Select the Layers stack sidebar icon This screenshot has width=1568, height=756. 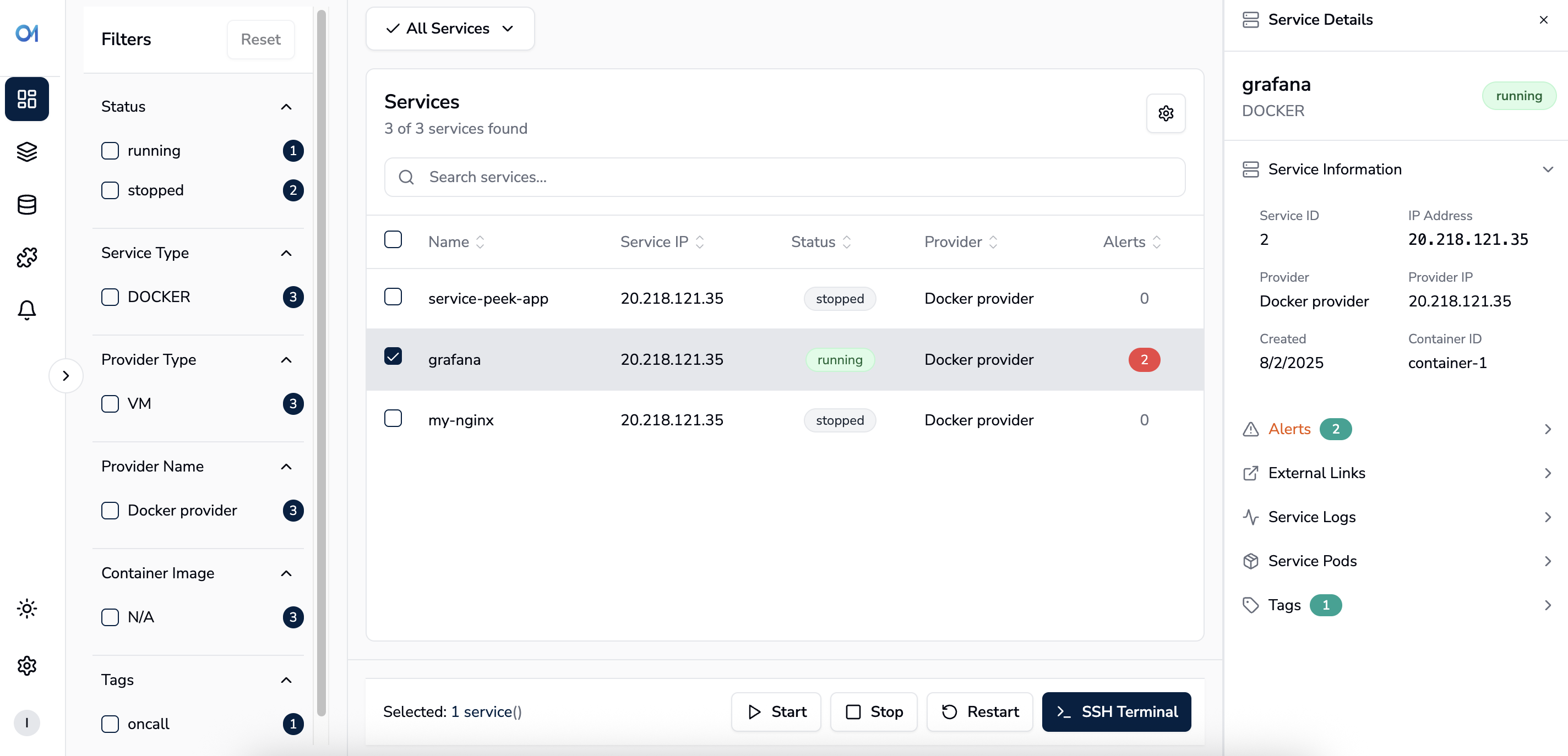(x=27, y=152)
